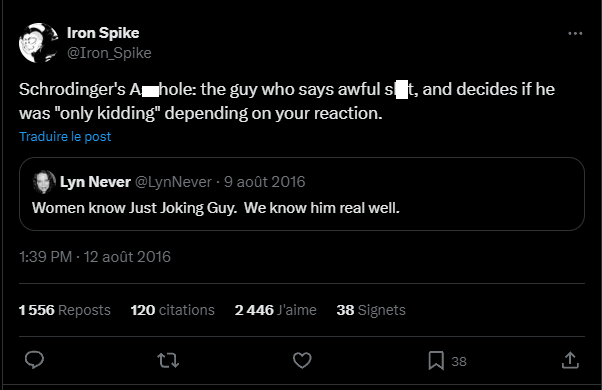Click the Traduire le post link
Screen dimensions: 602x390
click(x=65, y=137)
